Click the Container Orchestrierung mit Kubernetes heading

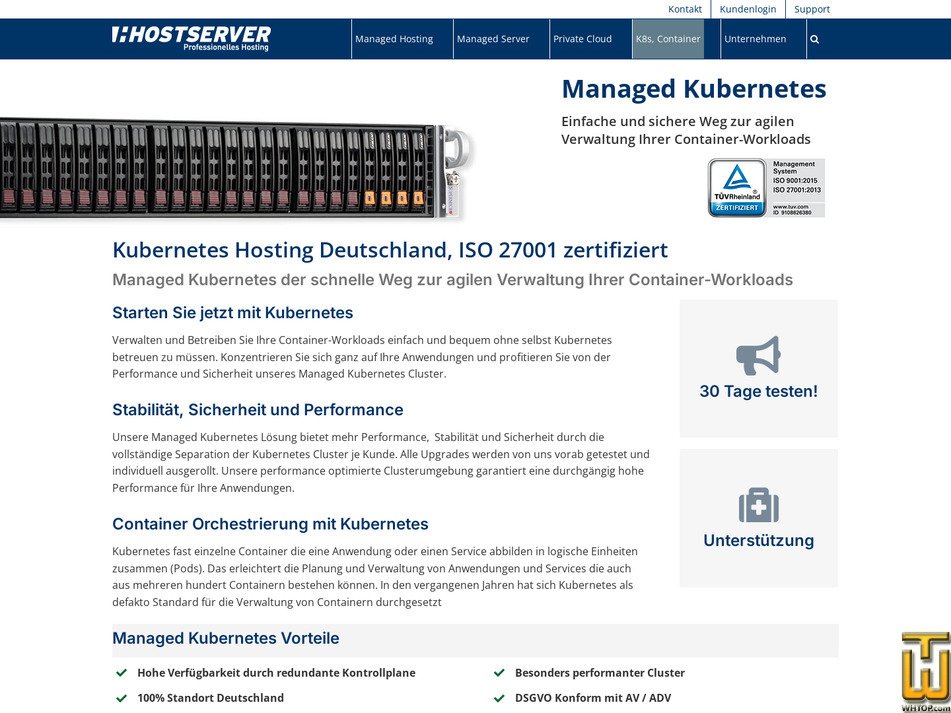point(271,524)
